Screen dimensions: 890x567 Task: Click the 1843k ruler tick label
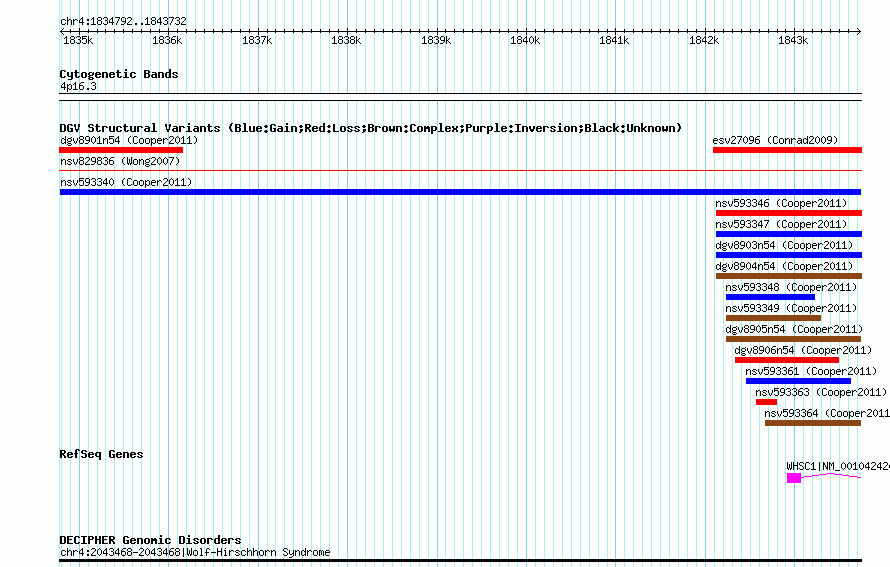793,40
